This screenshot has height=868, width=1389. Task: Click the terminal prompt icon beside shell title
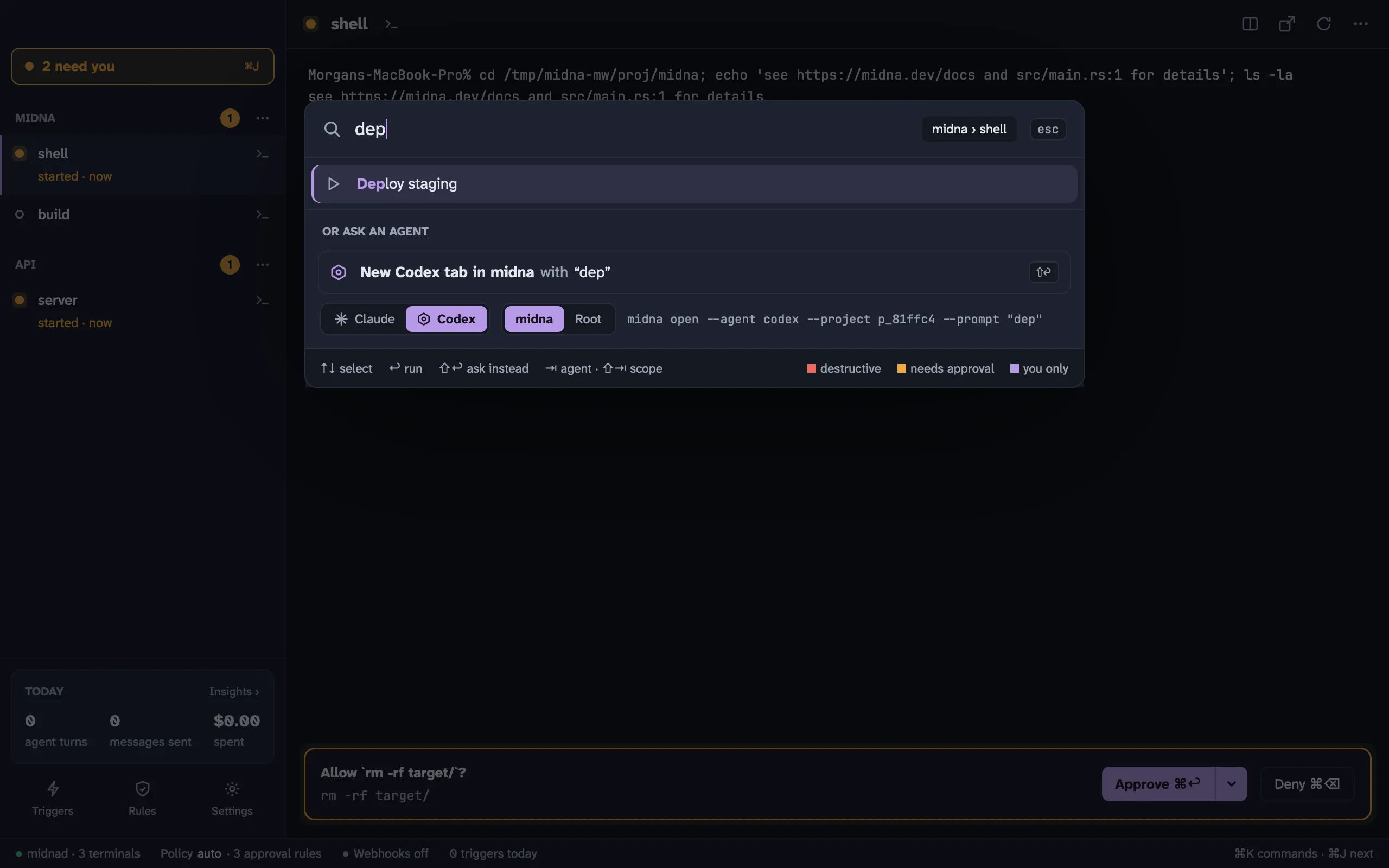click(391, 24)
